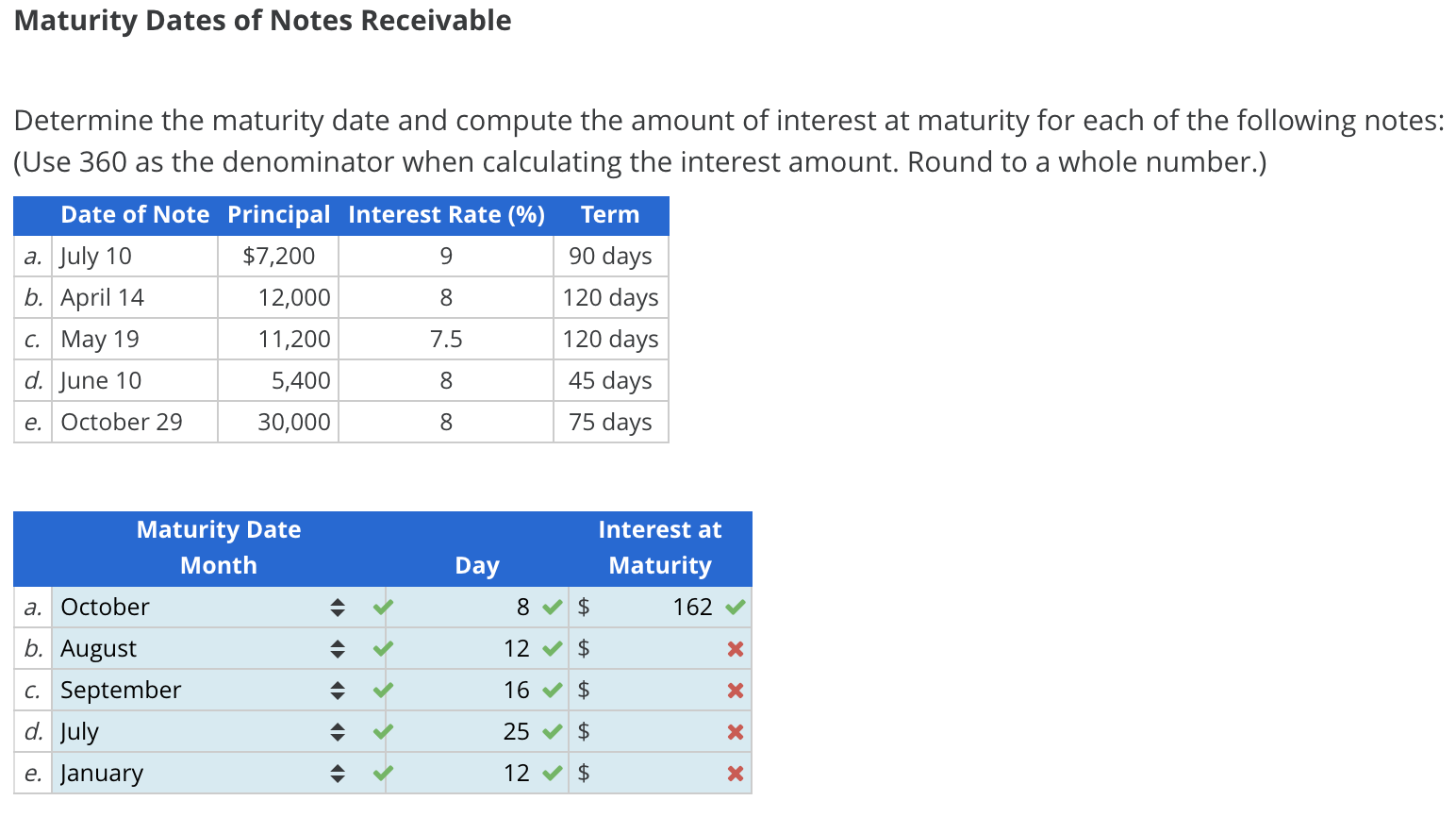Expand the month selector for row d

(x=337, y=732)
